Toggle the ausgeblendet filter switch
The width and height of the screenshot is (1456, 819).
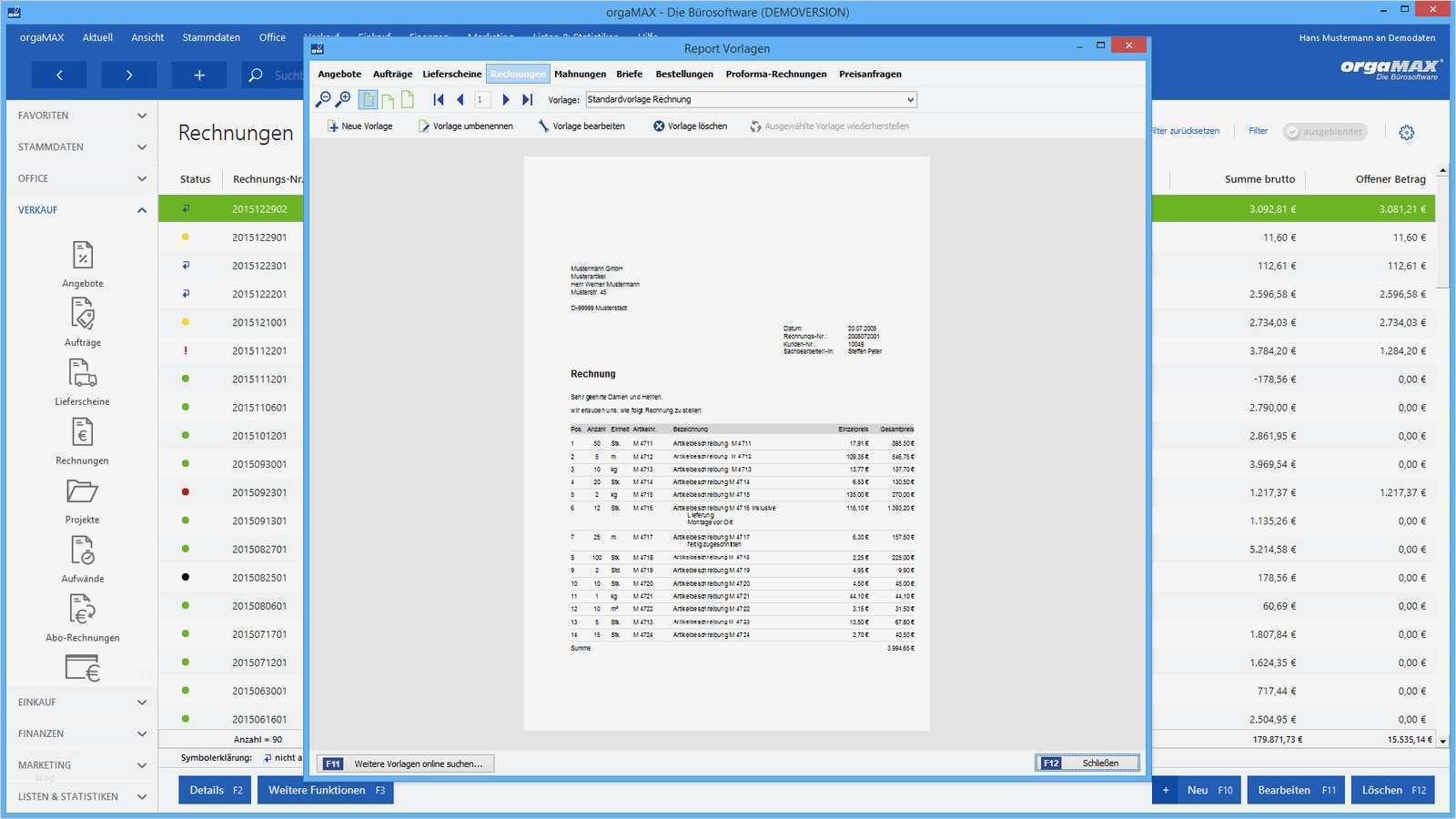(x=1325, y=132)
